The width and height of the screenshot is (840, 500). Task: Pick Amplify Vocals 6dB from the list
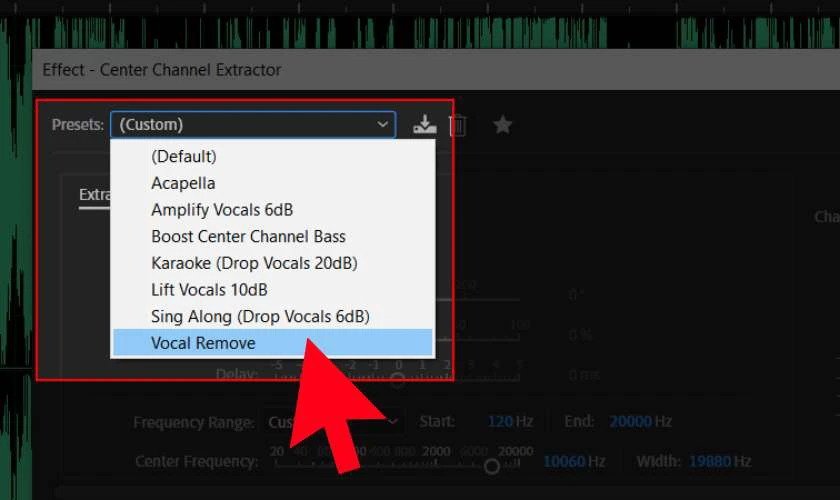click(x=222, y=210)
